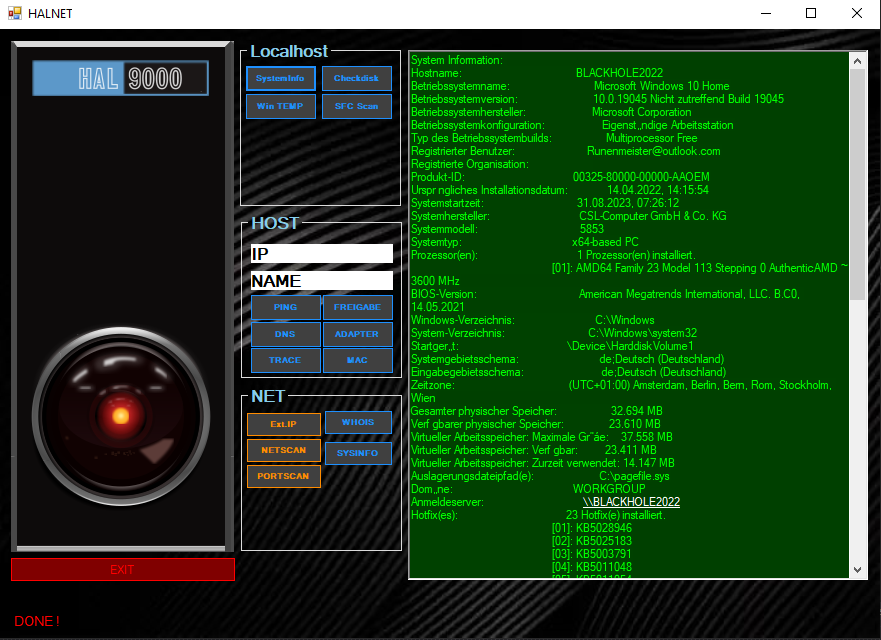881x640 pixels.
Task: Click the 'Microsoft Windows 10 Home' text
Action: pyautogui.click(x=661, y=86)
